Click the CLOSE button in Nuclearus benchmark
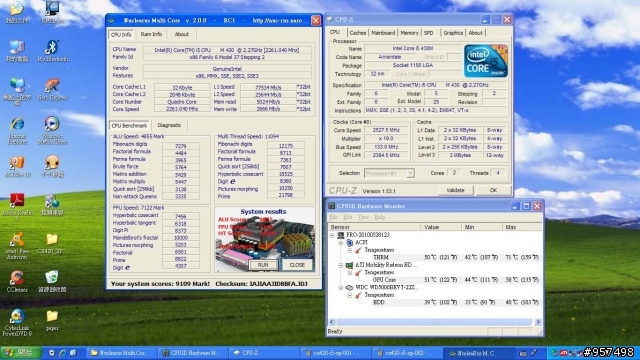 (x=297, y=265)
